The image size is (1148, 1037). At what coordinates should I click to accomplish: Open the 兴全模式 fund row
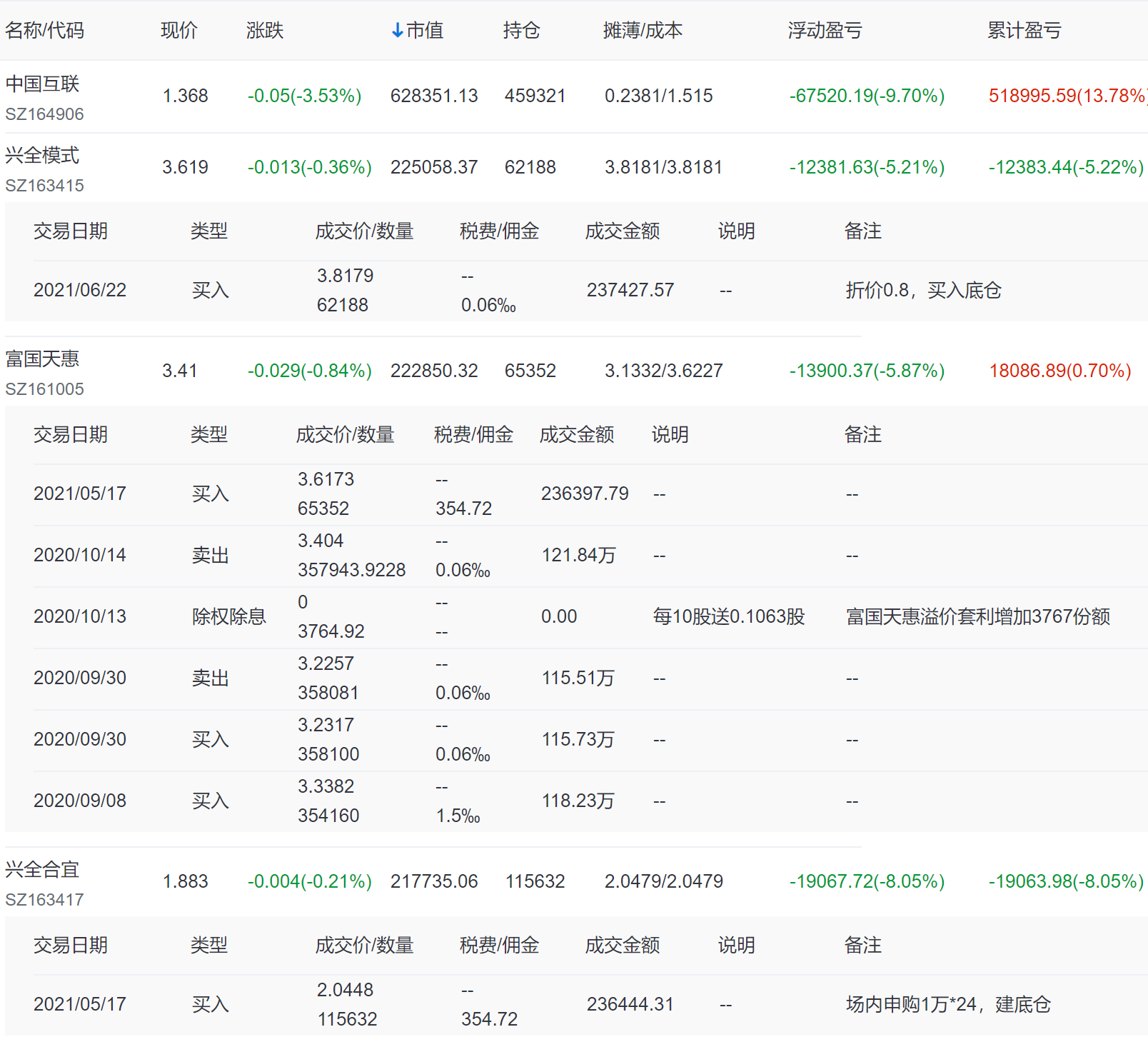coord(574,168)
